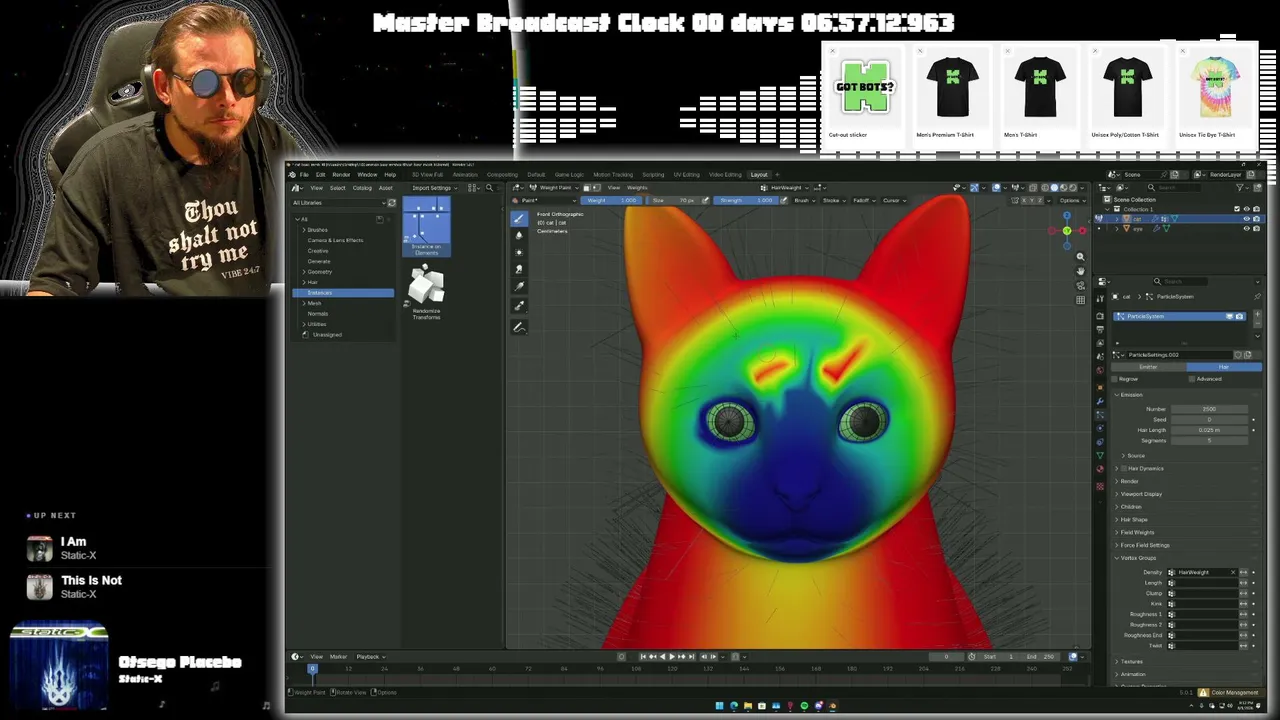The image size is (1280, 720).
Task: Clear HairWeight from Density vertex group
Action: (1233, 572)
